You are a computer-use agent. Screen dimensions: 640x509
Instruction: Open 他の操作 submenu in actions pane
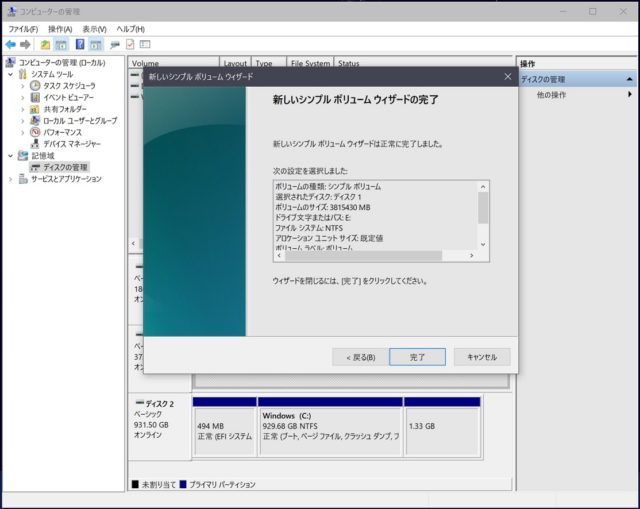[x=551, y=95]
